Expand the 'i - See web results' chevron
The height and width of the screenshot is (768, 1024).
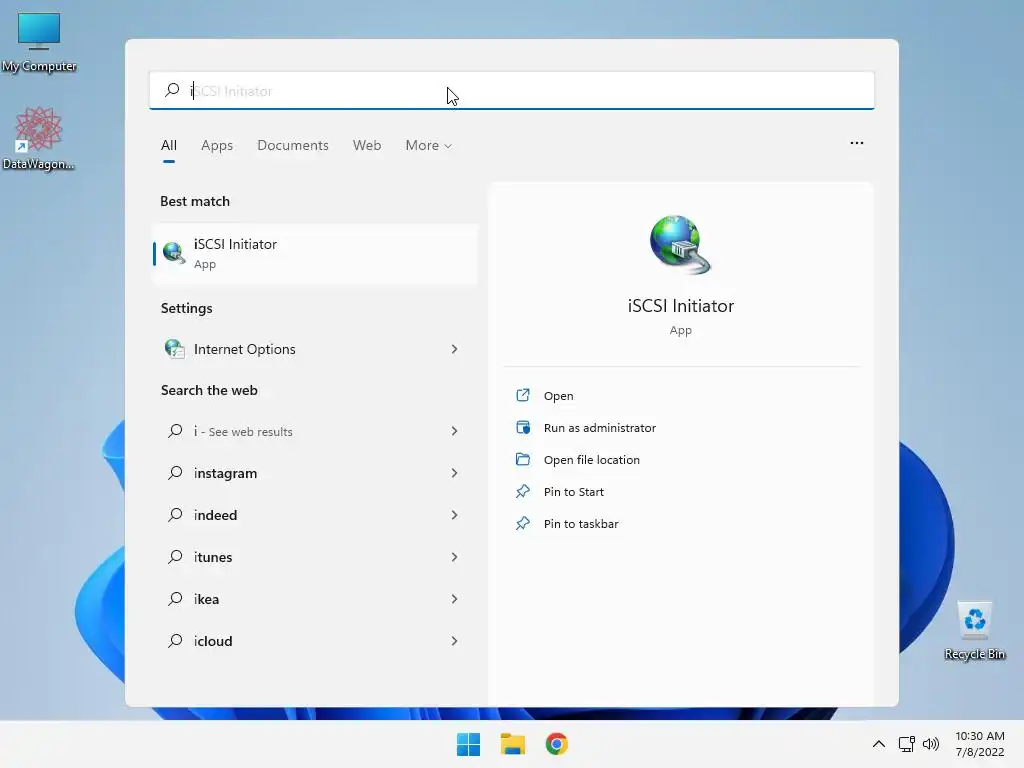(x=455, y=431)
